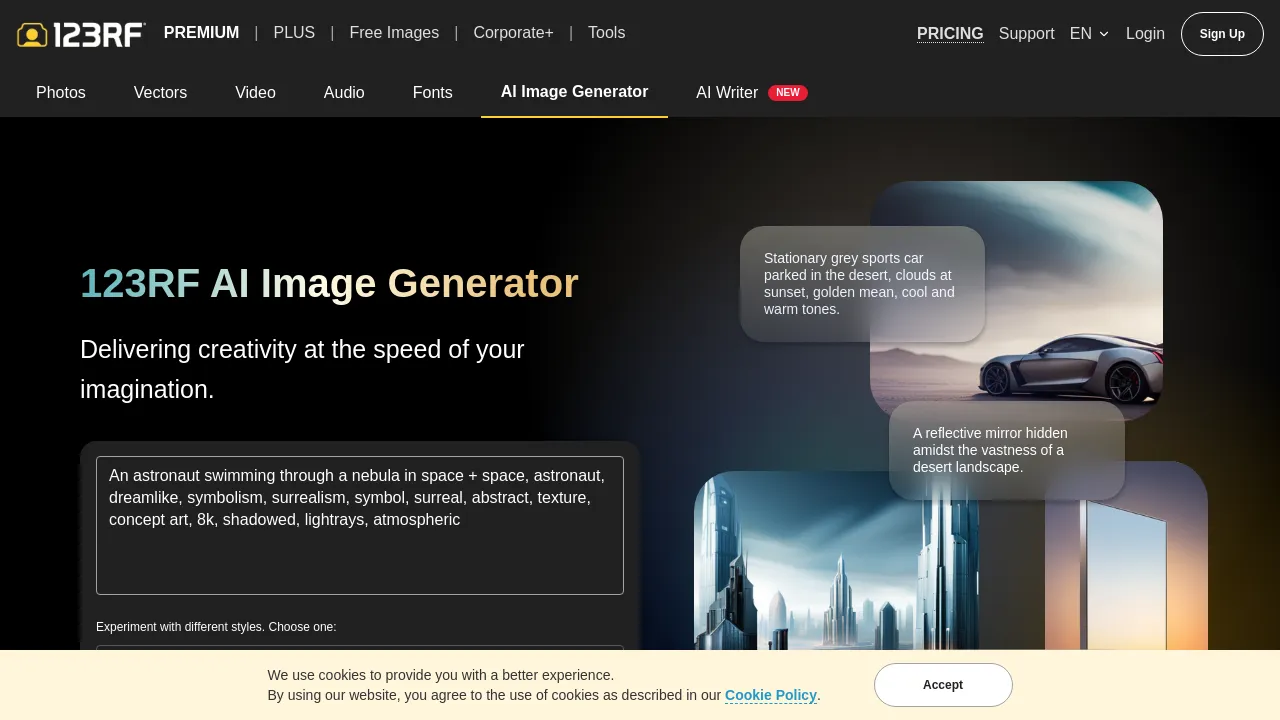Click the 123RF logo icon

[33, 34]
